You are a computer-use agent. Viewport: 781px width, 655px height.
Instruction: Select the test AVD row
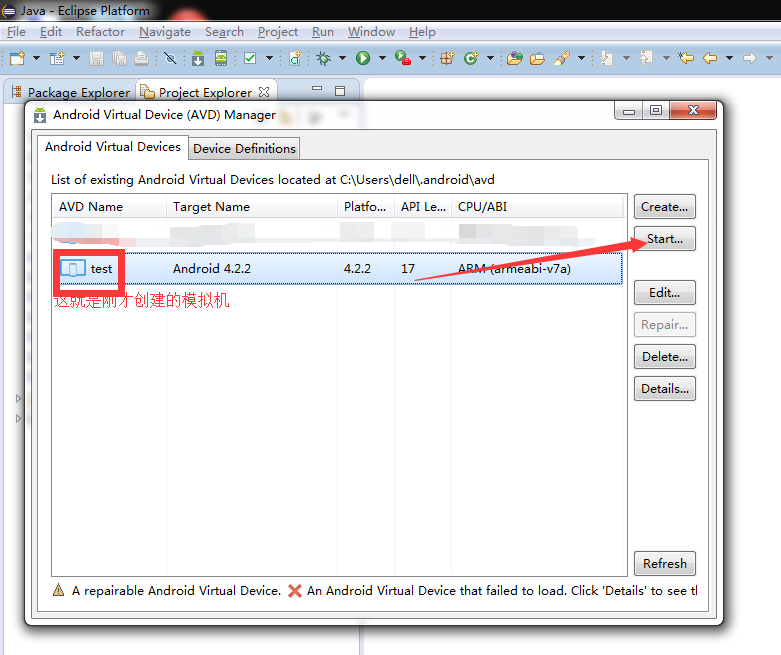point(337,268)
